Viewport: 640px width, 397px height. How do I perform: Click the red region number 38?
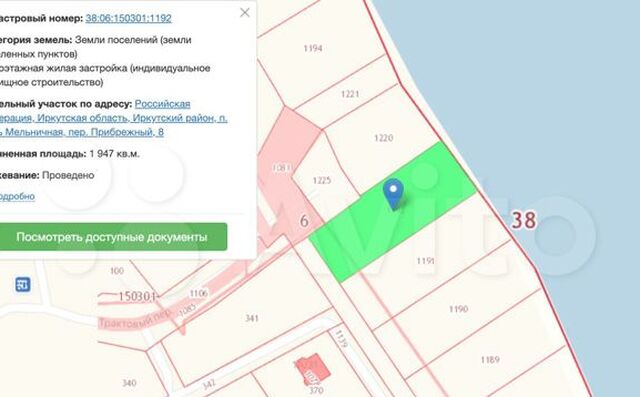point(524,220)
